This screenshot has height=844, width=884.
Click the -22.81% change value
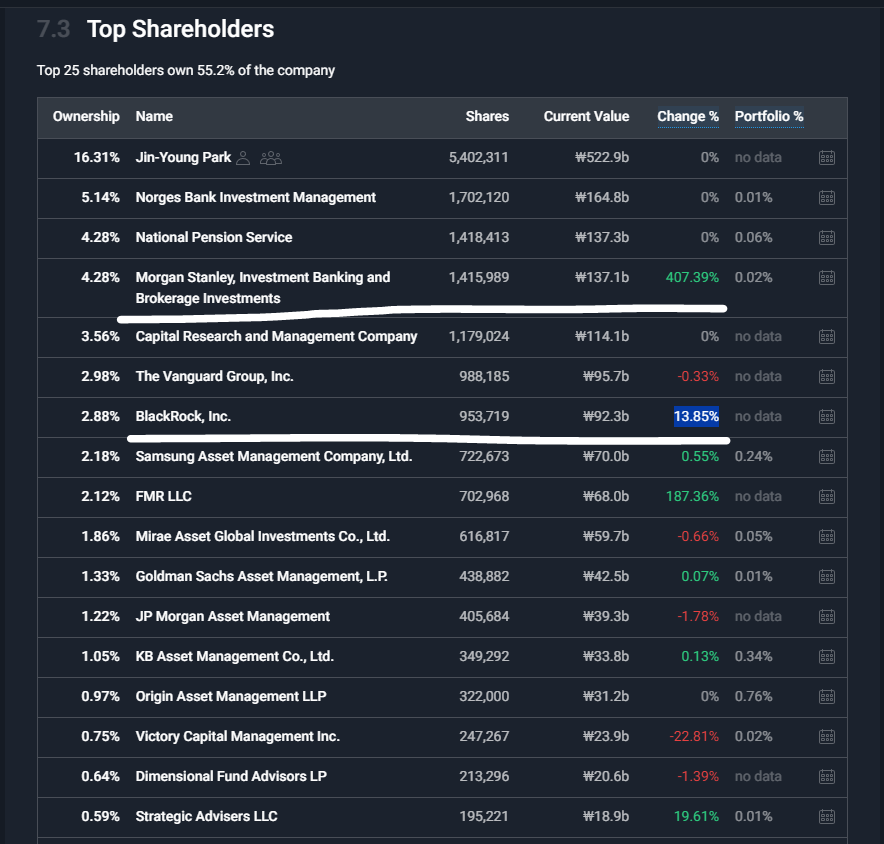(x=694, y=737)
